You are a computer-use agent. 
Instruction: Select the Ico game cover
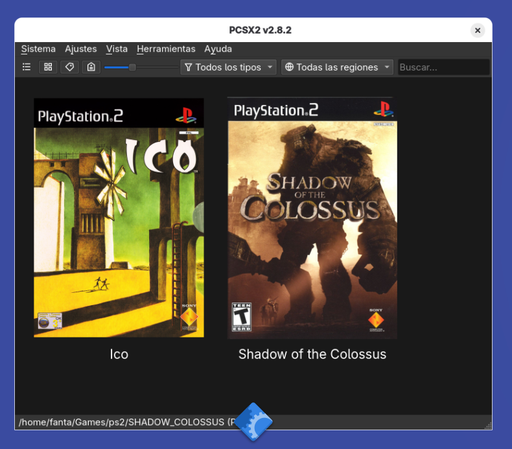[x=119, y=218]
